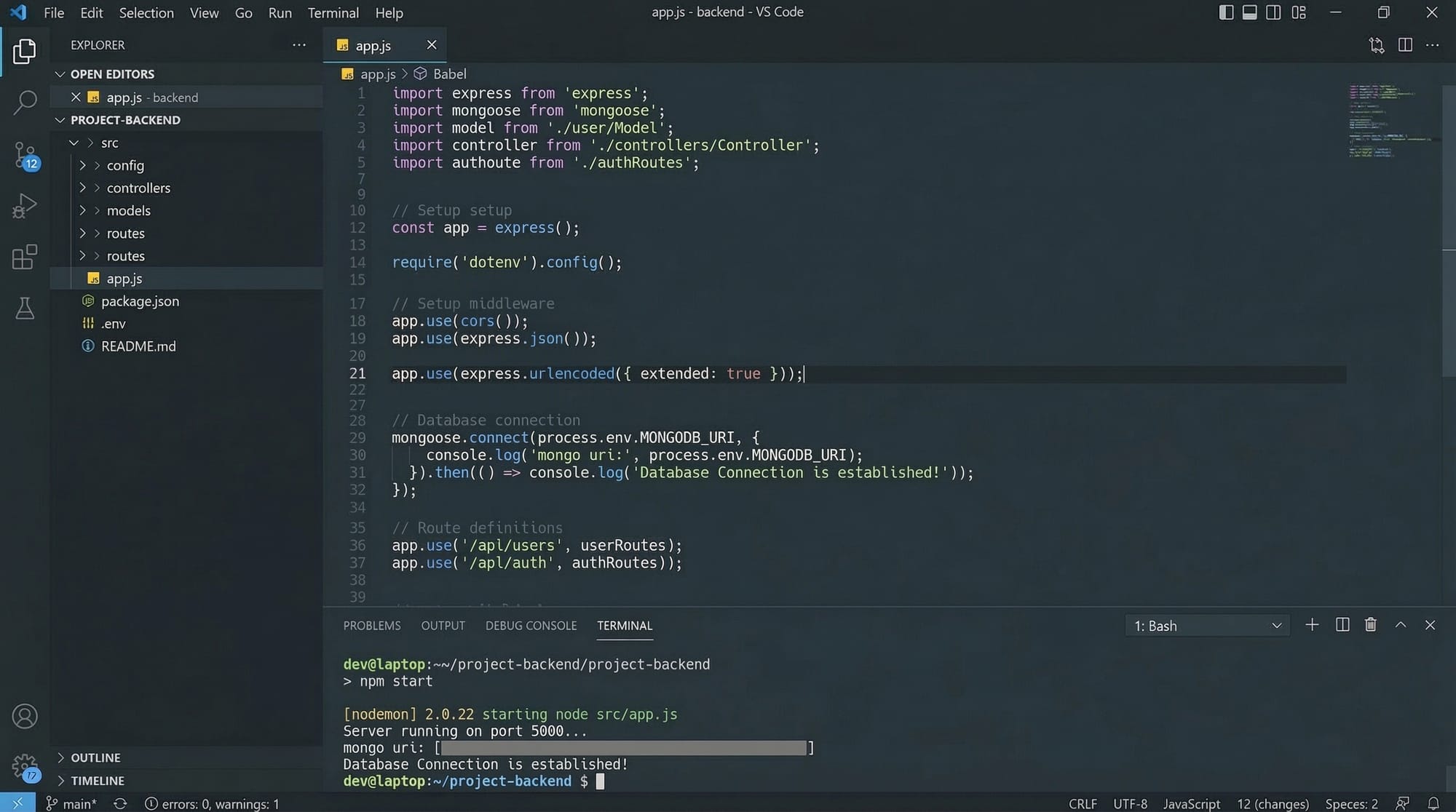The image size is (1456, 812).
Task: Click the Accounts icon in activity bar
Action: coord(25,717)
